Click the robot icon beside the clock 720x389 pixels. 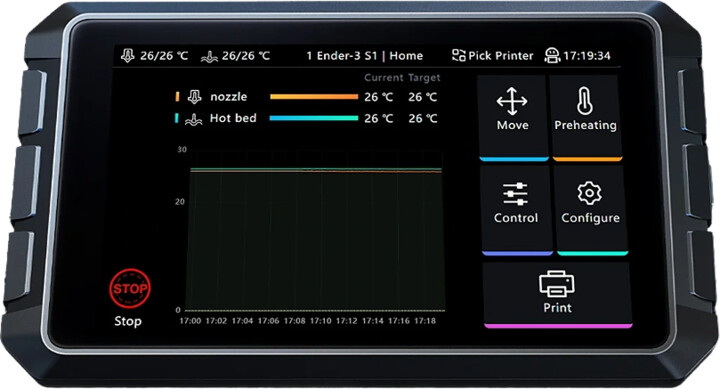point(551,56)
